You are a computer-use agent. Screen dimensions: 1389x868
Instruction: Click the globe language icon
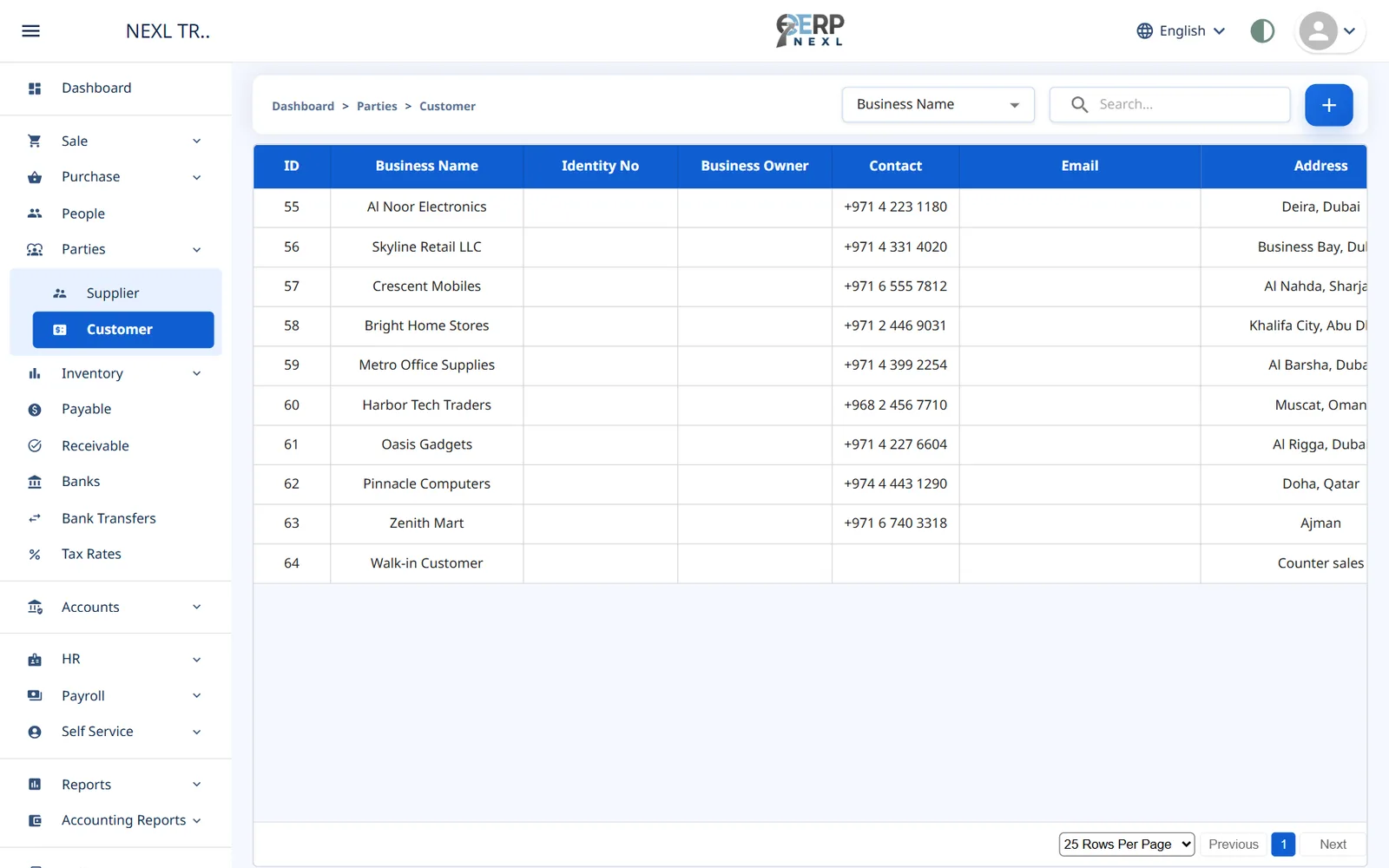pyautogui.click(x=1145, y=31)
